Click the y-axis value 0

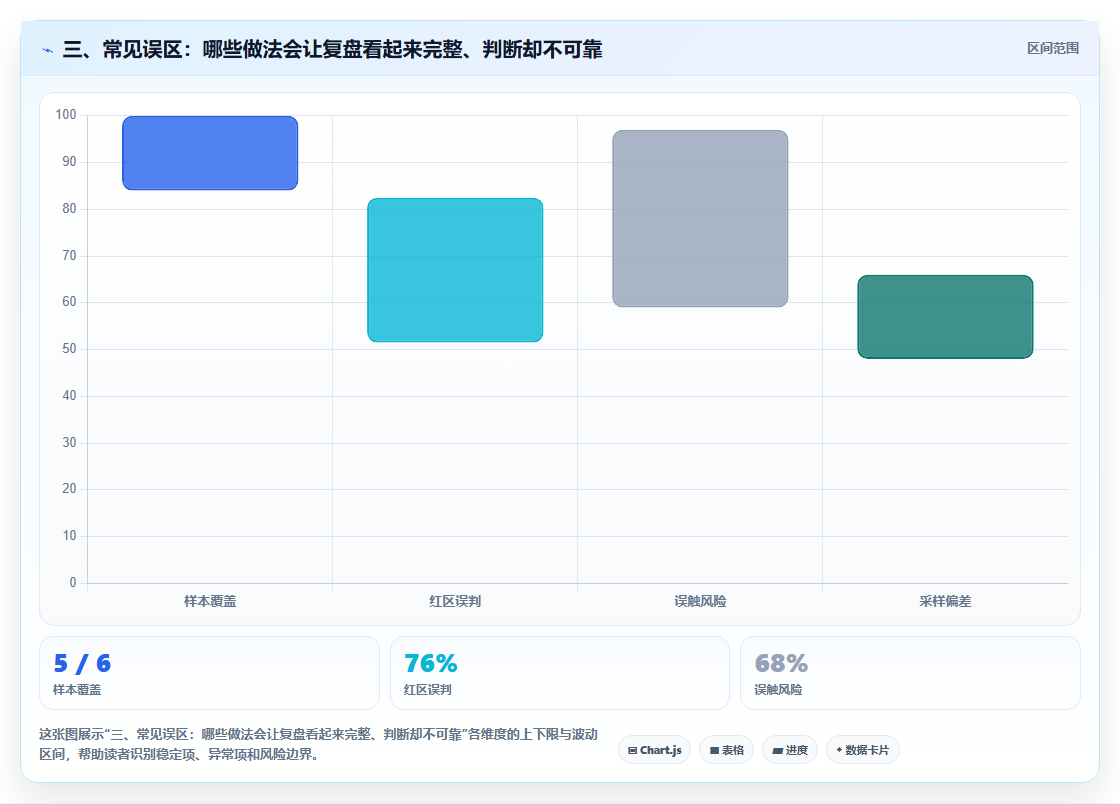(x=72, y=582)
